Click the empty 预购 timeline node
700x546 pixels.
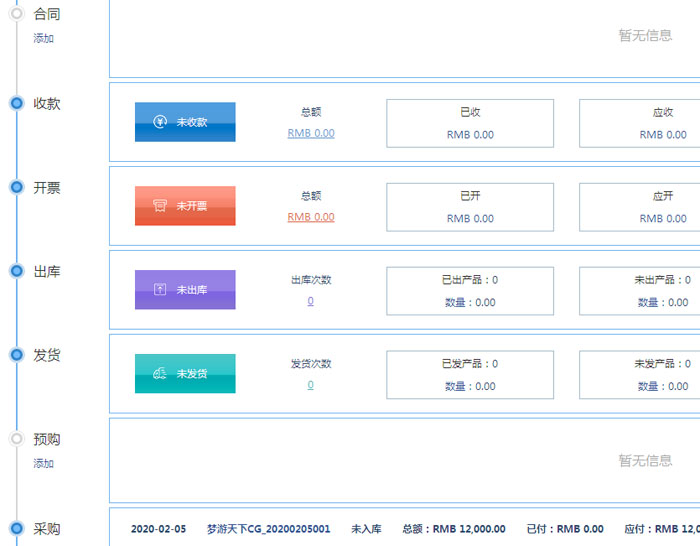(16, 439)
